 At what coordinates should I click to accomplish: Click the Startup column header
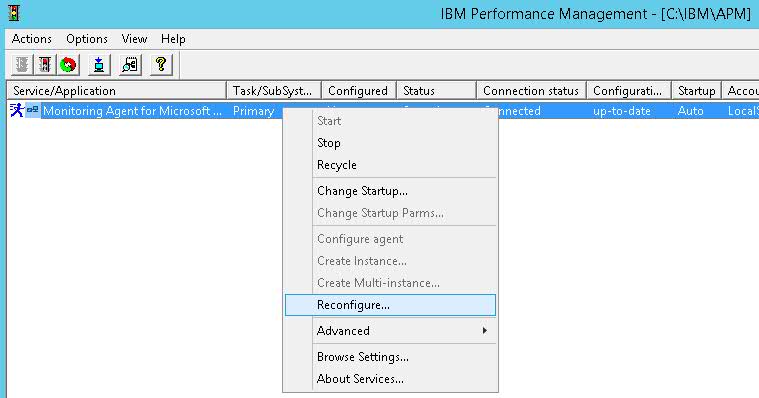pos(697,91)
